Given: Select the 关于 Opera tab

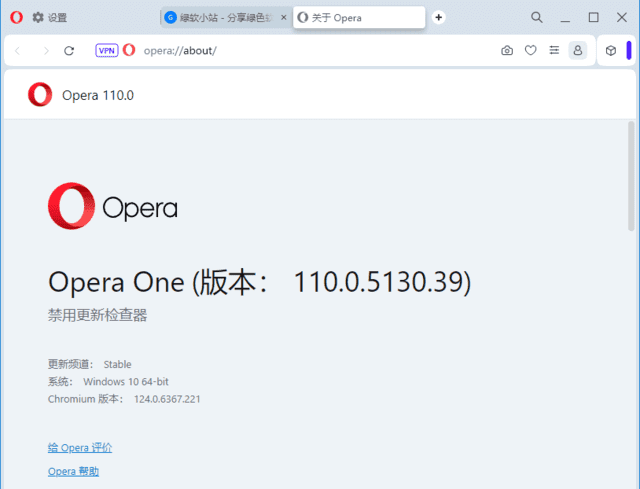Looking at the screenshot, I should 359,18.
